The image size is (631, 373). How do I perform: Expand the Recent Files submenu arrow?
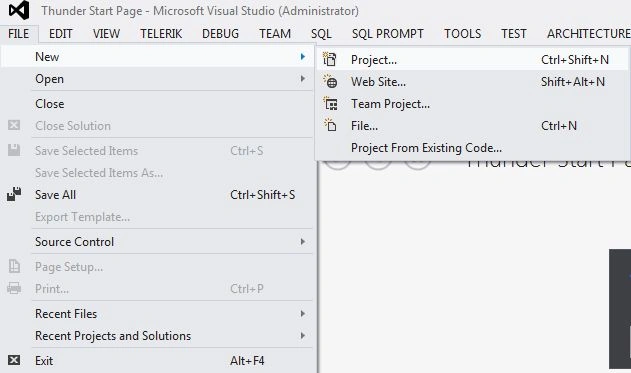click(x=303, y=313)
